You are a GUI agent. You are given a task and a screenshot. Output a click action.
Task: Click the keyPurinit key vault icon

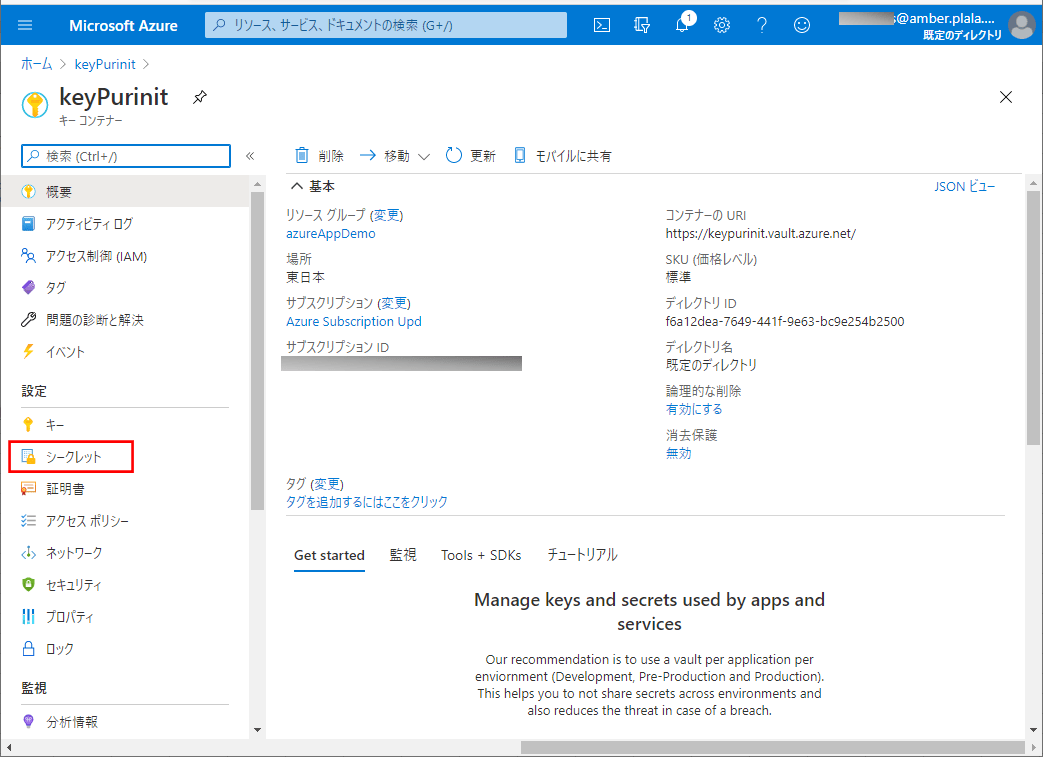(x=35, y=105)
